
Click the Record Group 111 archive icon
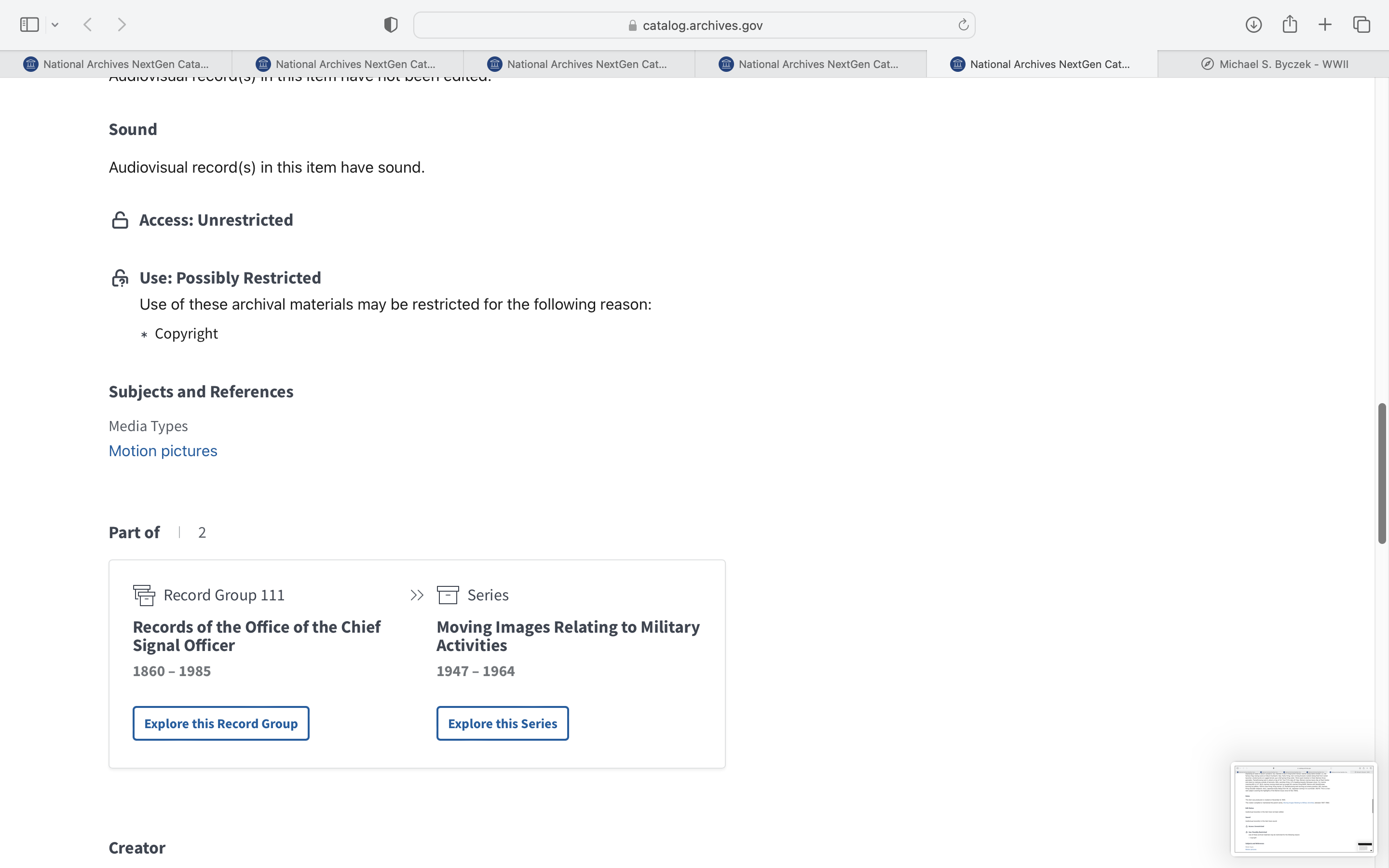pos(144,596)
